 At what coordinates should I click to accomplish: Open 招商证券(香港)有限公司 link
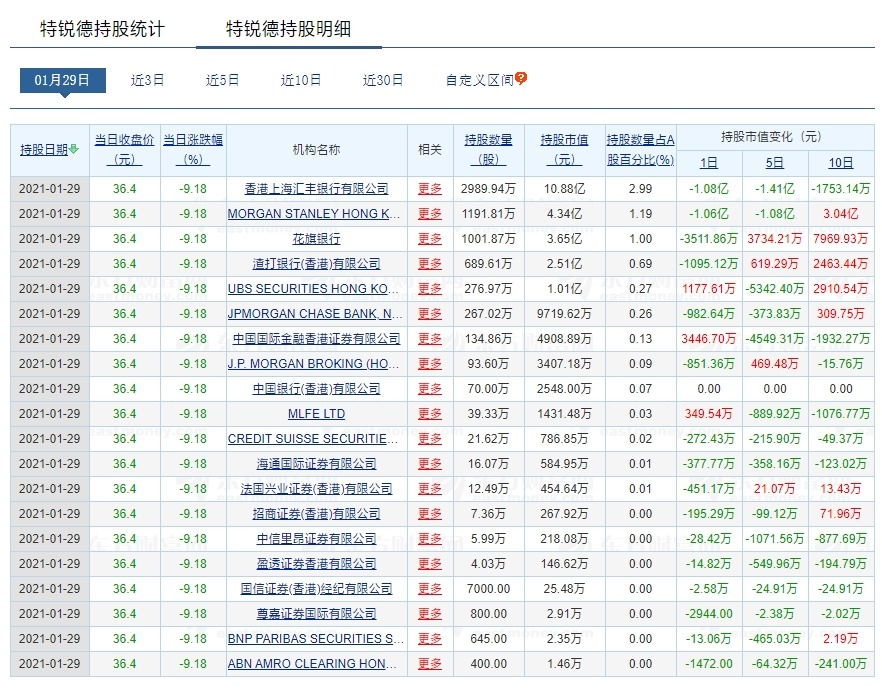[x=316, y=514]
